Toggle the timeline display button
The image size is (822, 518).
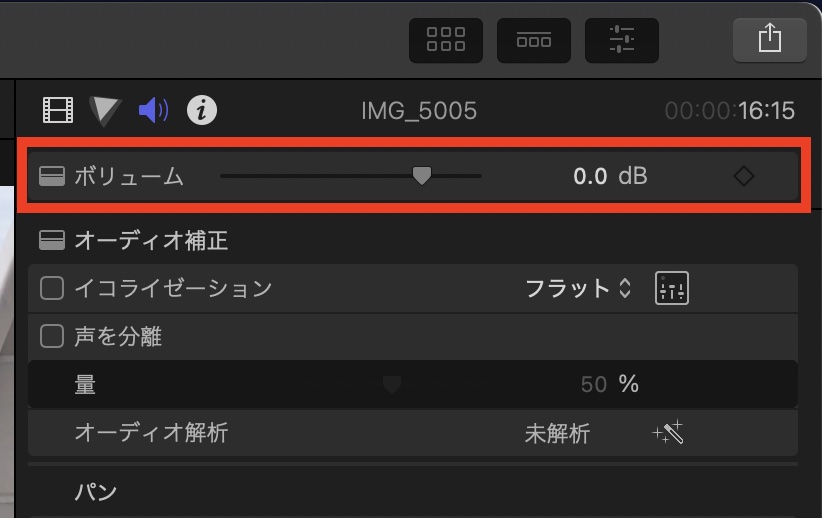[534, 39]
